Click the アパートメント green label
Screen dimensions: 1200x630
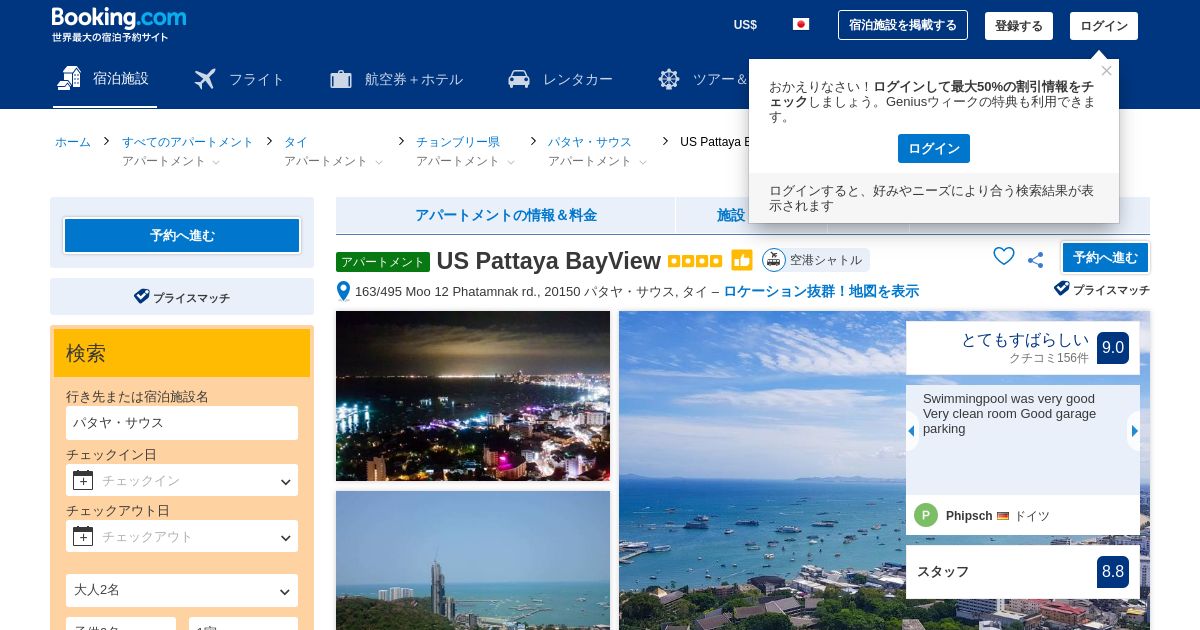[x=383, y=262]
